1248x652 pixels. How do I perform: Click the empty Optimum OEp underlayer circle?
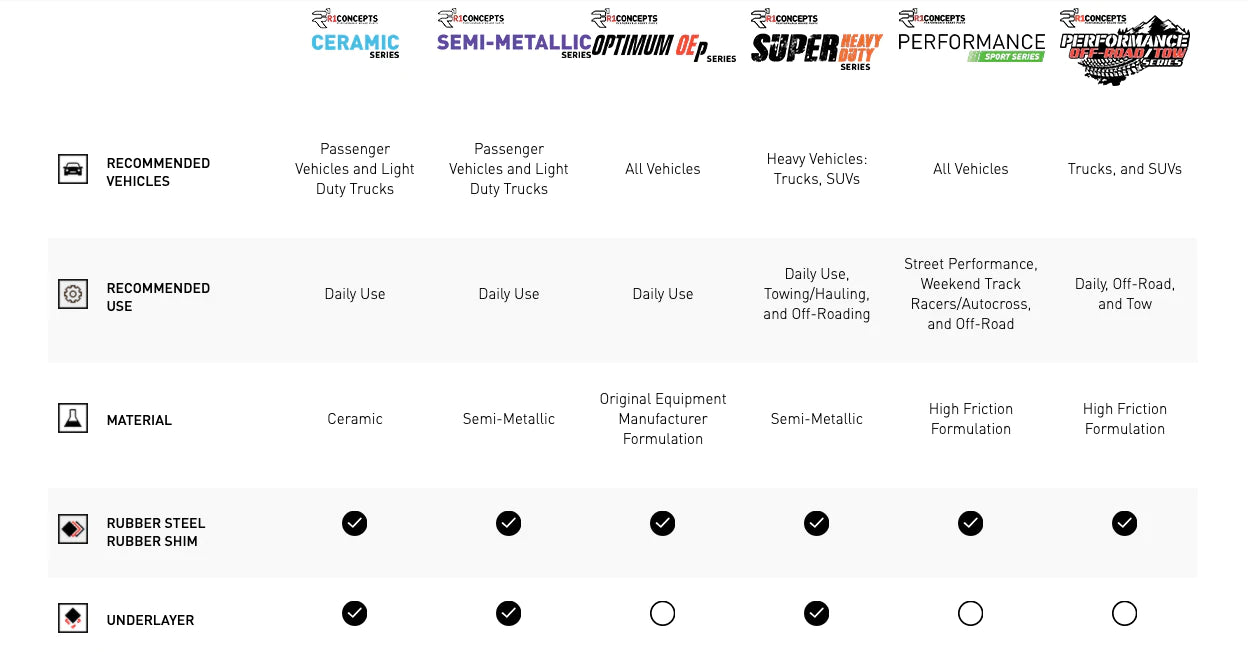coord(663,613)
